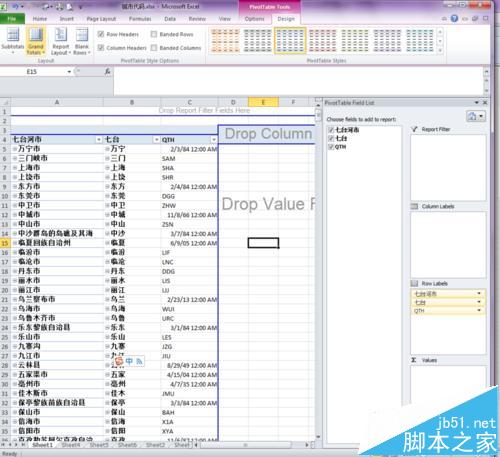
Task: Enable the Banded Rows checkbox
Action: pyautogui.click(x=154, y=34)
